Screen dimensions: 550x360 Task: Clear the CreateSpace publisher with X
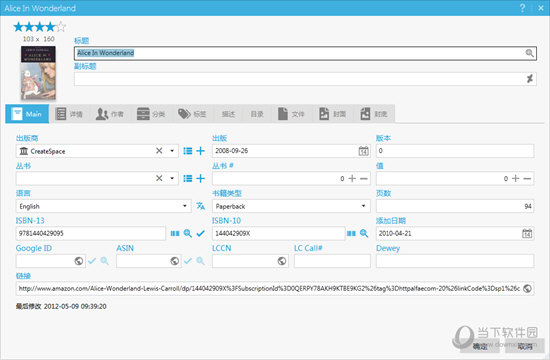[x=159, y=151]
